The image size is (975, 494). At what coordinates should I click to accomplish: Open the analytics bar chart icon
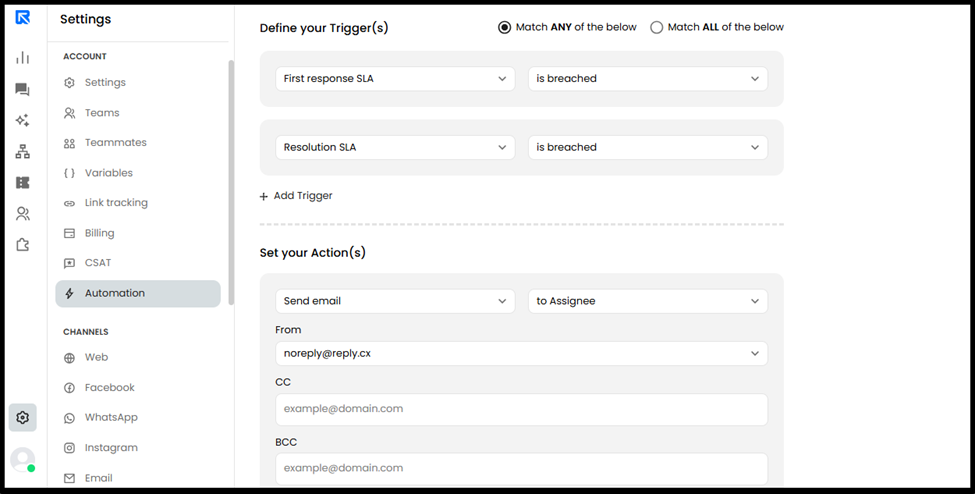(22, 58)
